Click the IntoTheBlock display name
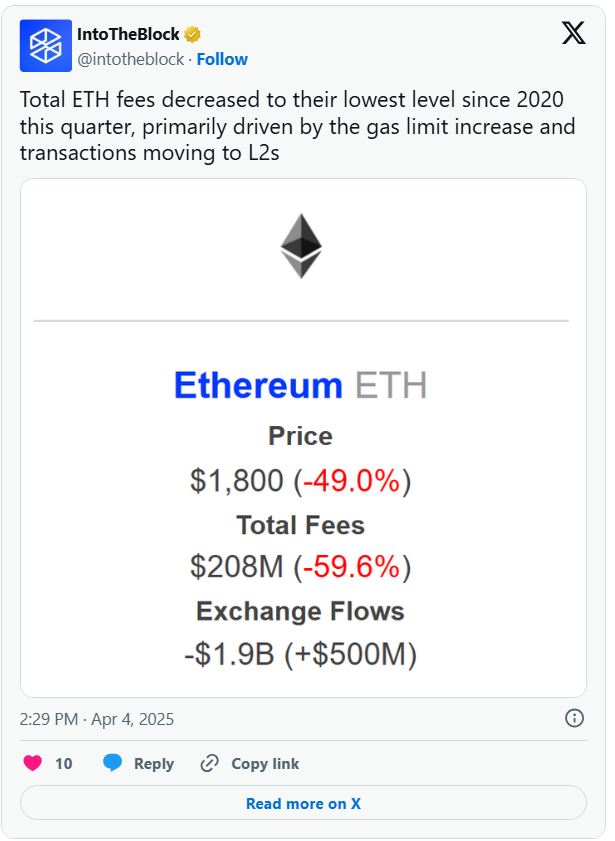615x841 pixels. (125, 35)
